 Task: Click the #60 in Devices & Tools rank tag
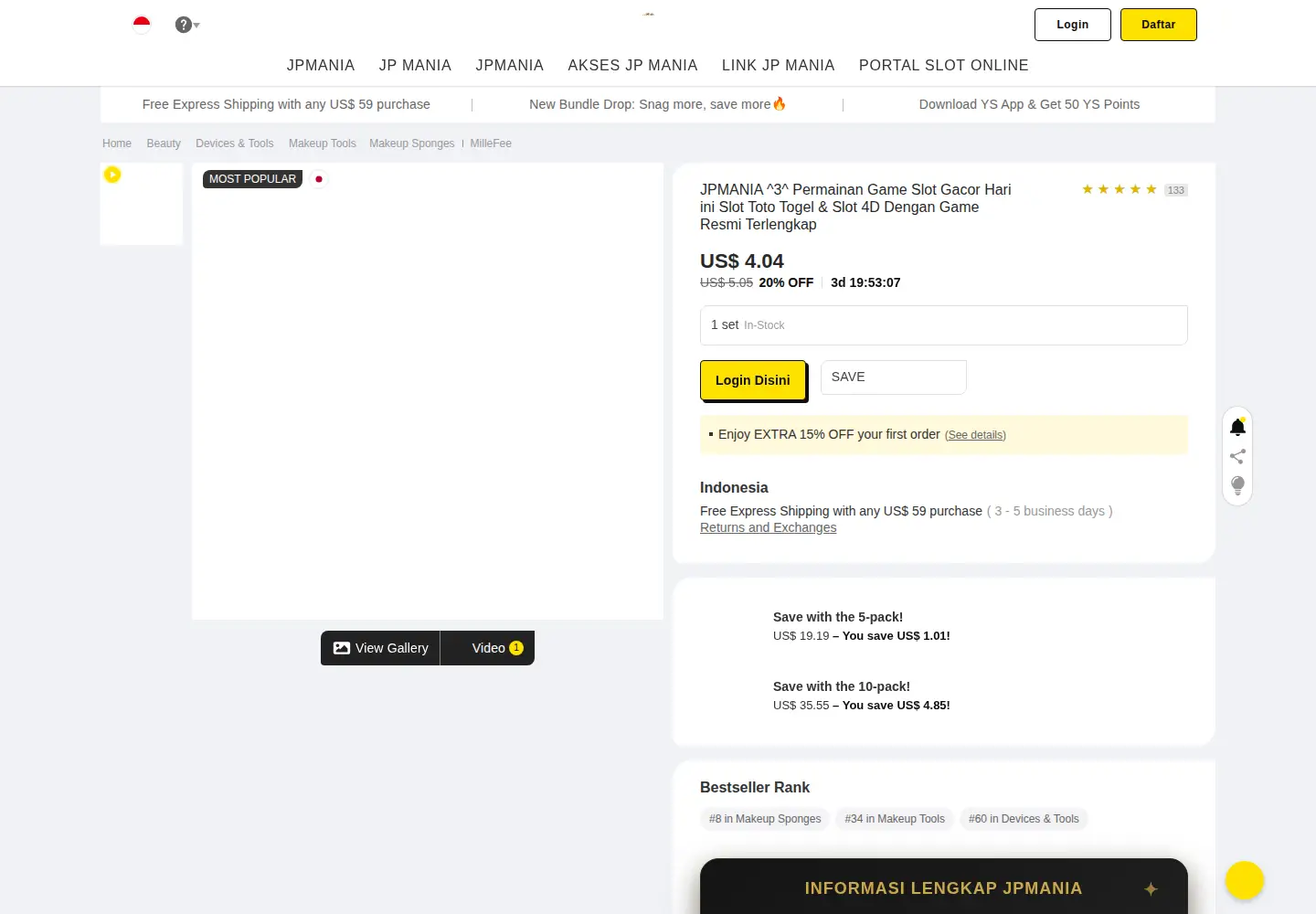(1024, 819)
